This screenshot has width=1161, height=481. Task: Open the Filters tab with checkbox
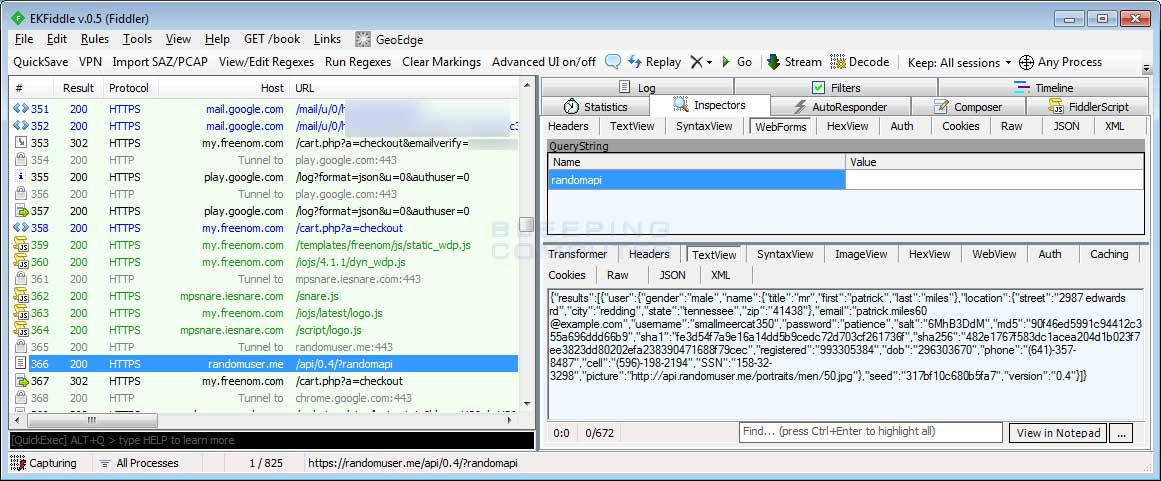836,87
